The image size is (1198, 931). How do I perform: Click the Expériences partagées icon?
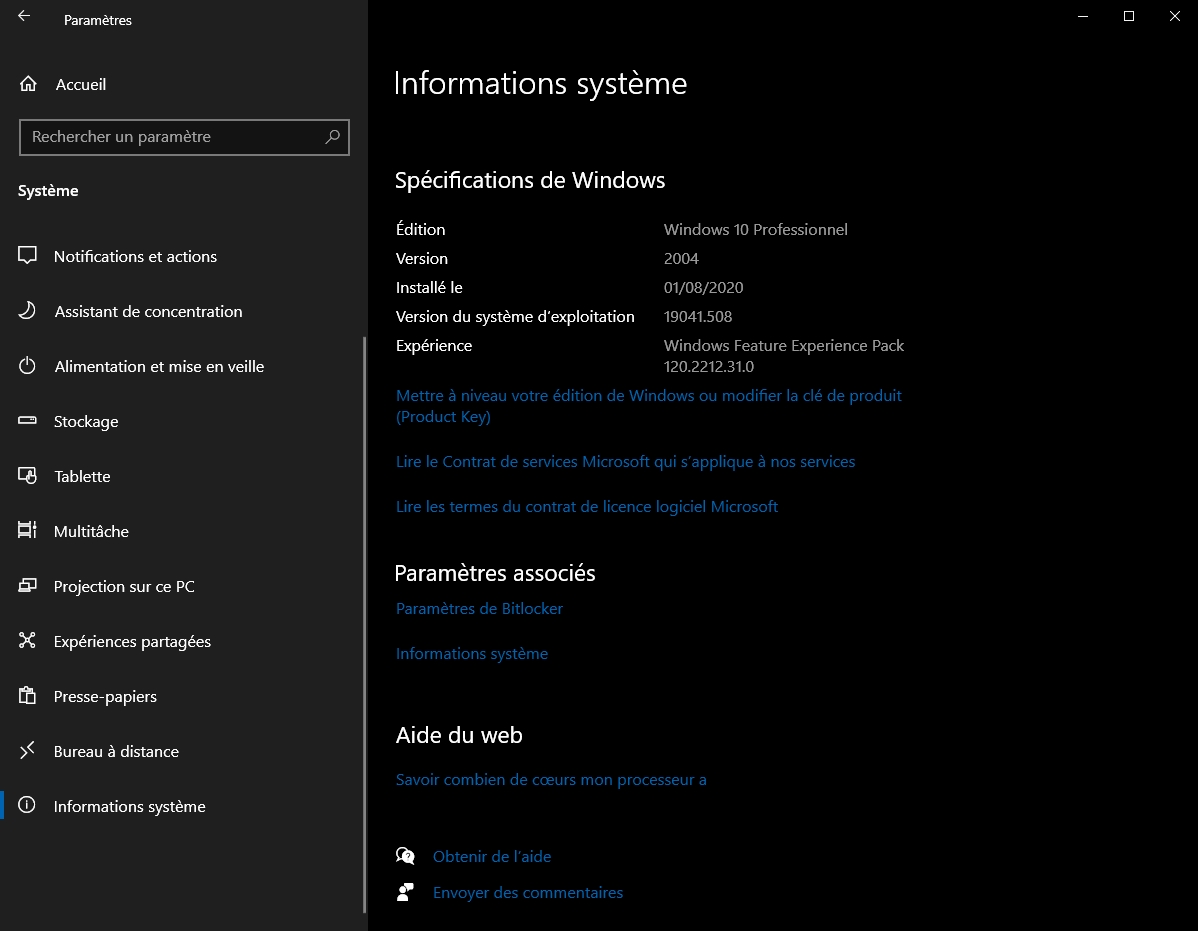pos(28,640)
